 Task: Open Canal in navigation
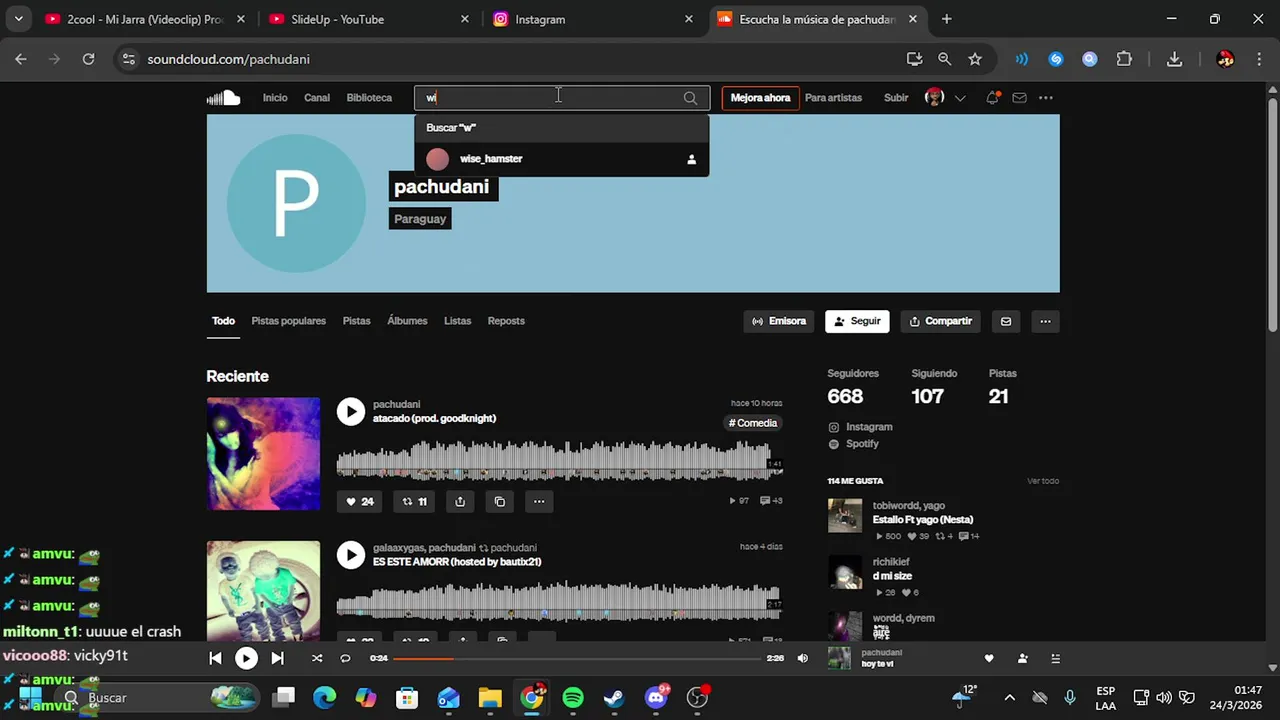pyautogui.click(x=317, y=98)
